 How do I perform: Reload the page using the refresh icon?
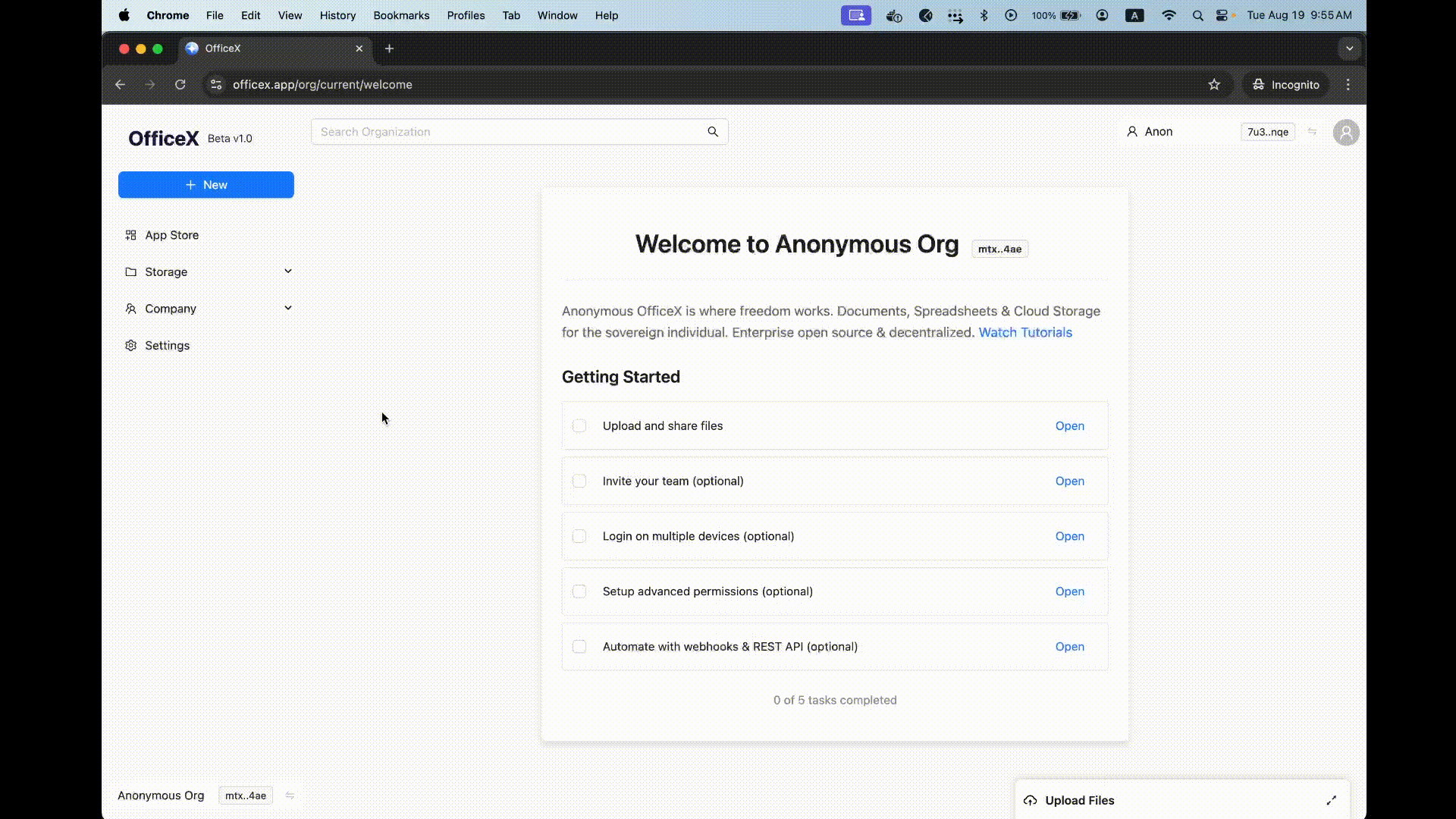click(x=180, y=85)
